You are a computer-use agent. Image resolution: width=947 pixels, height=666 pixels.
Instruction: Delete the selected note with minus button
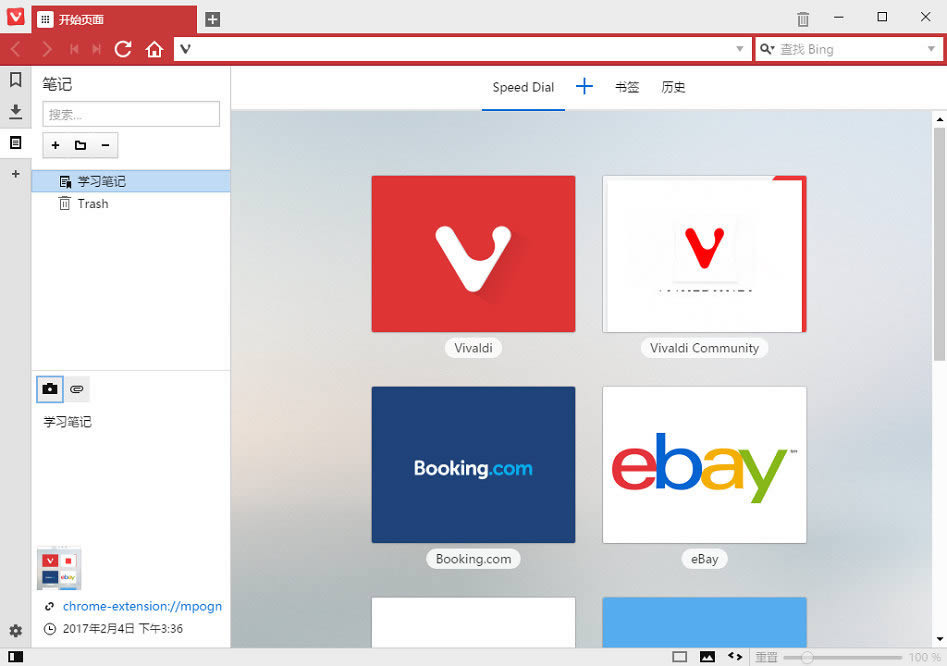click(105, 145)
